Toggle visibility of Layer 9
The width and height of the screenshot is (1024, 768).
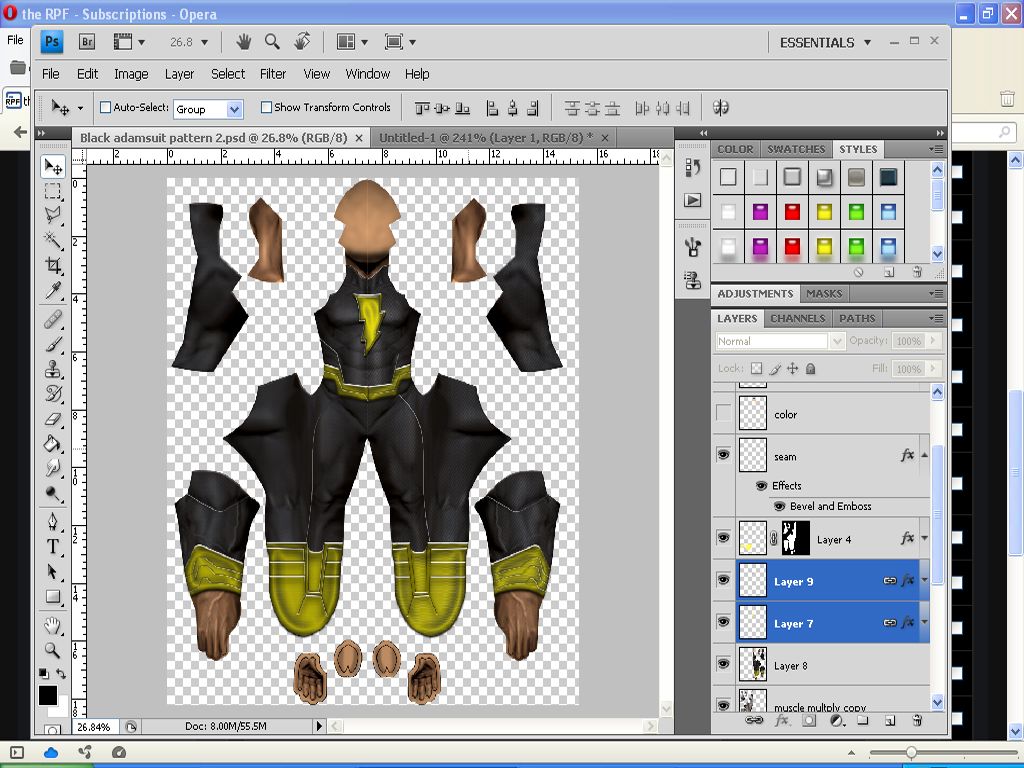pos(723,580)
